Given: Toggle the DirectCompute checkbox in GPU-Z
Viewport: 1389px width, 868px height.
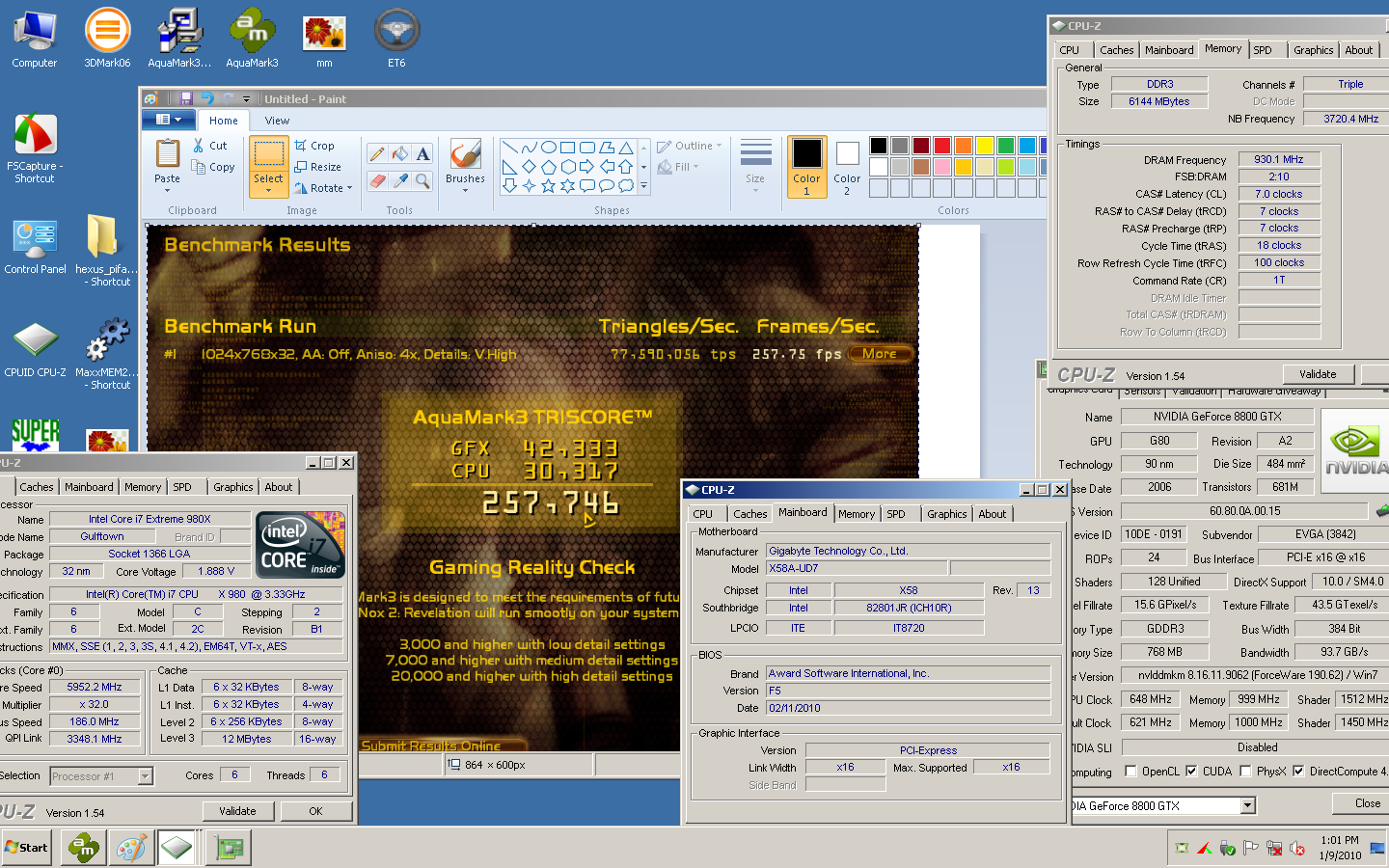Looking at the screenshot, I should click(1298, 771).
